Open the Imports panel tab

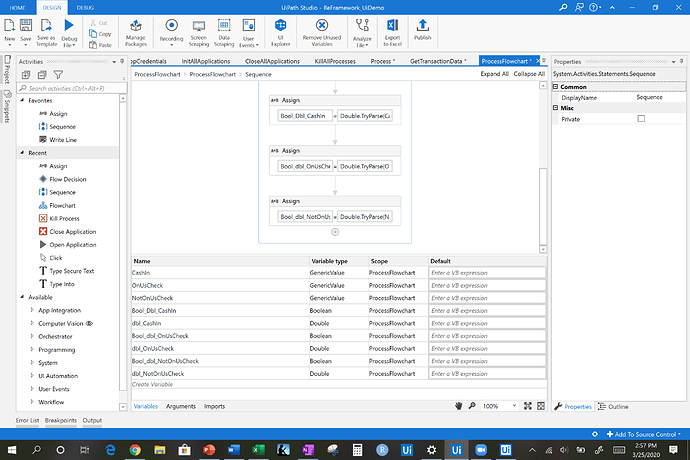pyautogui.click(x=214, y=406)
